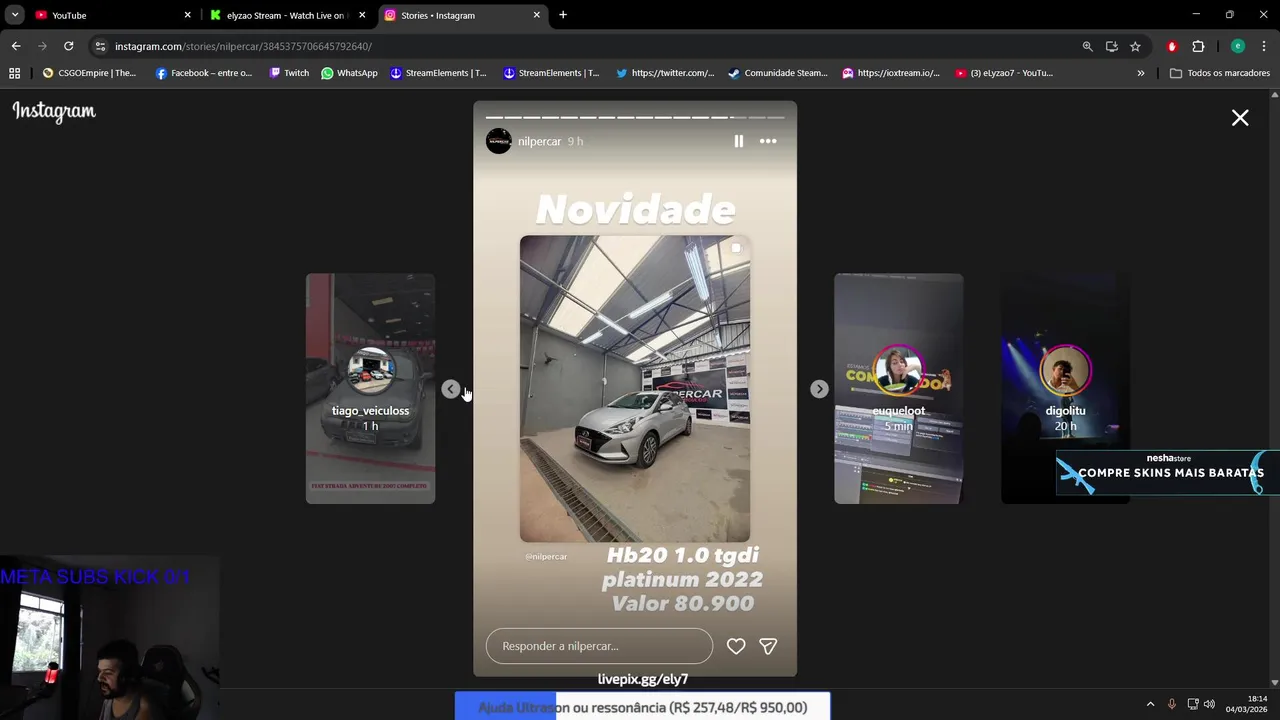Click the Instagram logo
The width and height of the screenshot is (1280, 720).
tap(54, 111)
